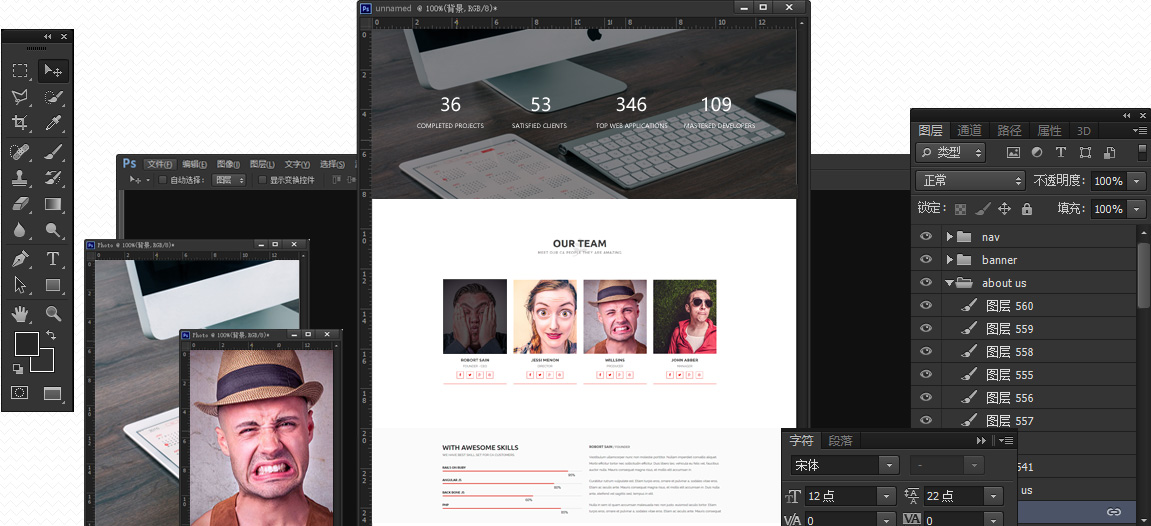Open the blend mode dropdown 正常

[x=970, y=181]
